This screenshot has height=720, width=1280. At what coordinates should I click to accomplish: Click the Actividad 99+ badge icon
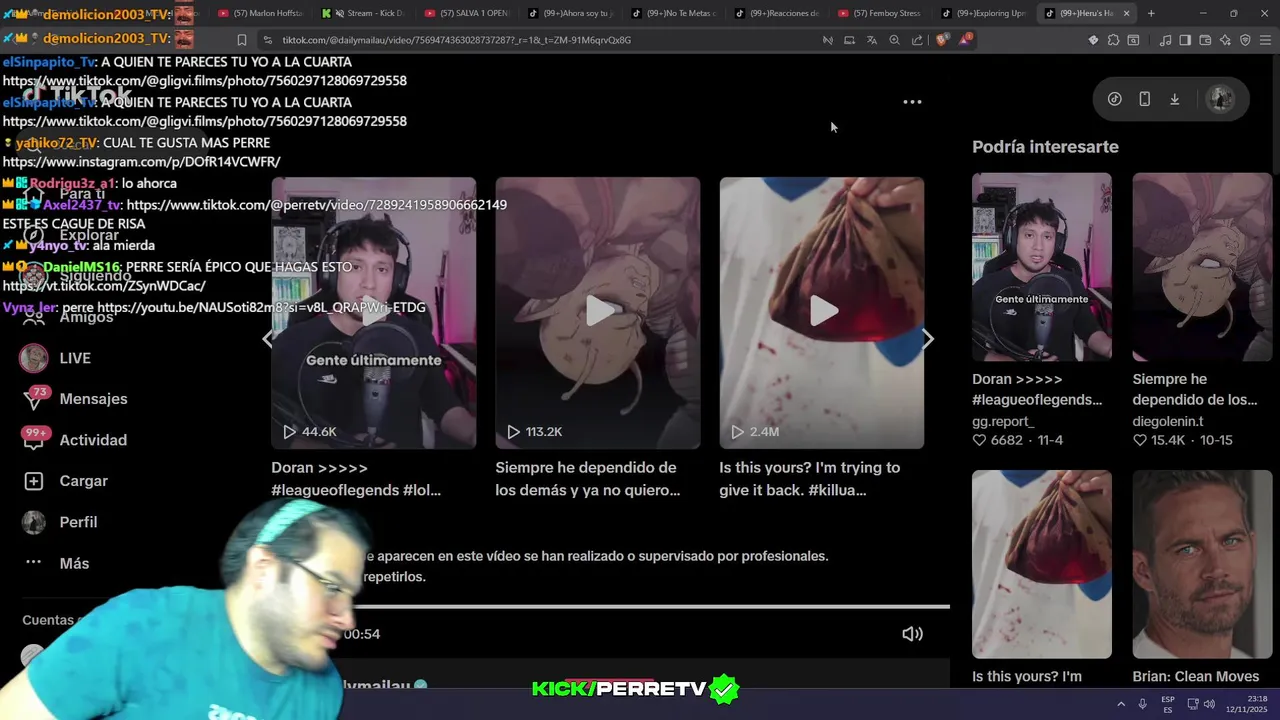tap(36, 438)
